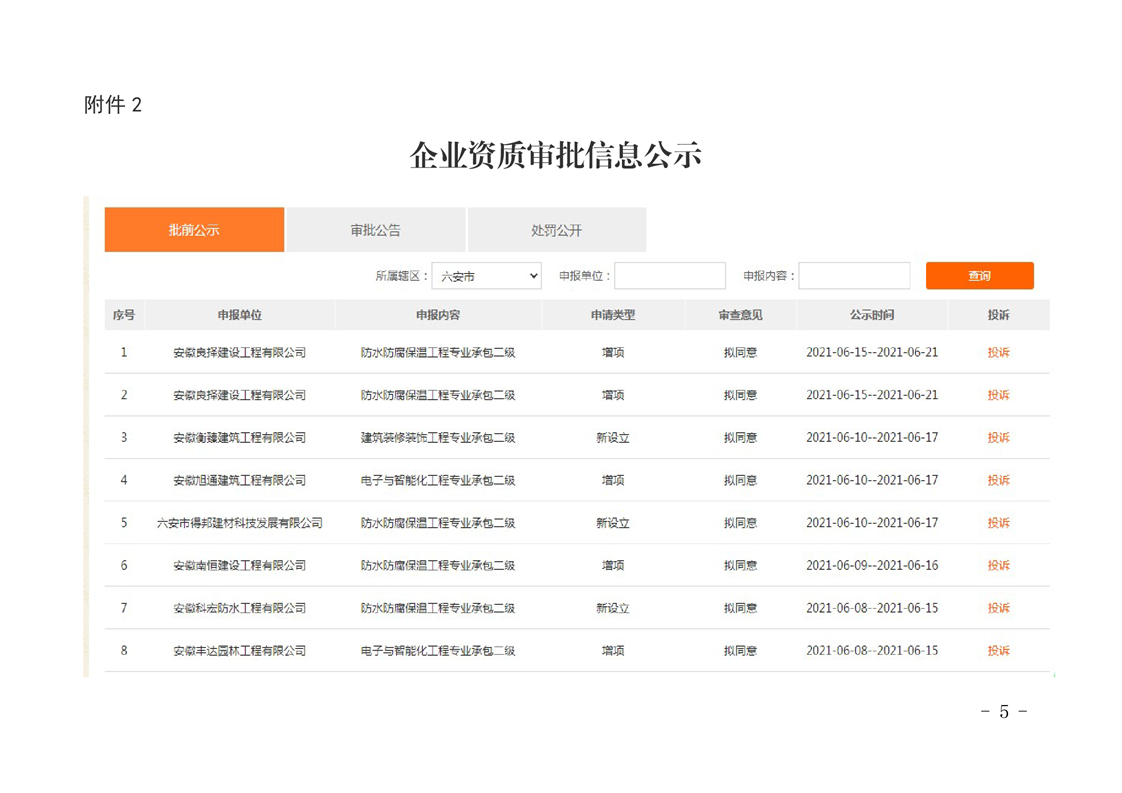1122x793 pixels.
Task: Focus the 申报内容 text box
Action: [853, 276]
